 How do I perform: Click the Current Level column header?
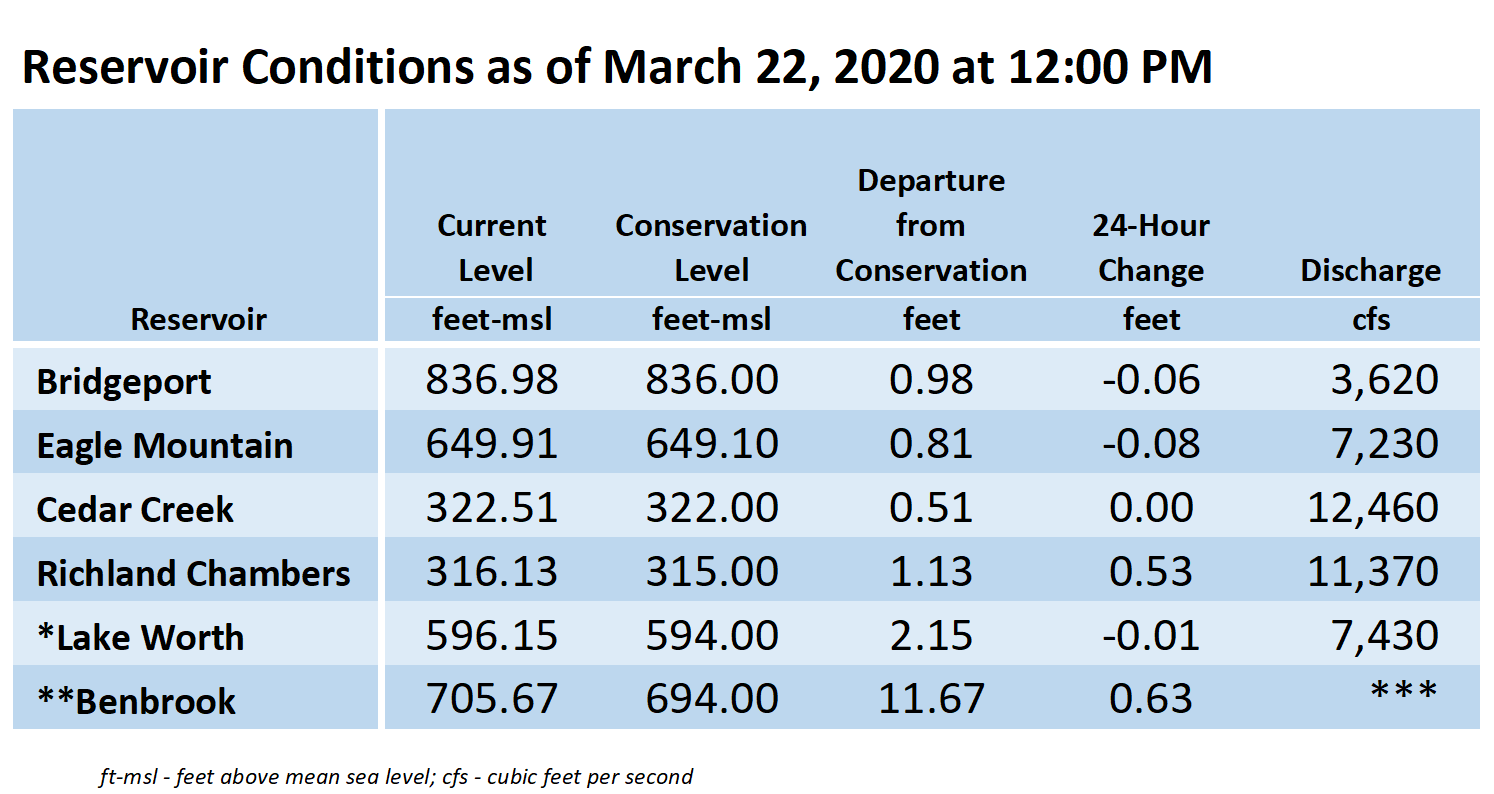[492, 248]
